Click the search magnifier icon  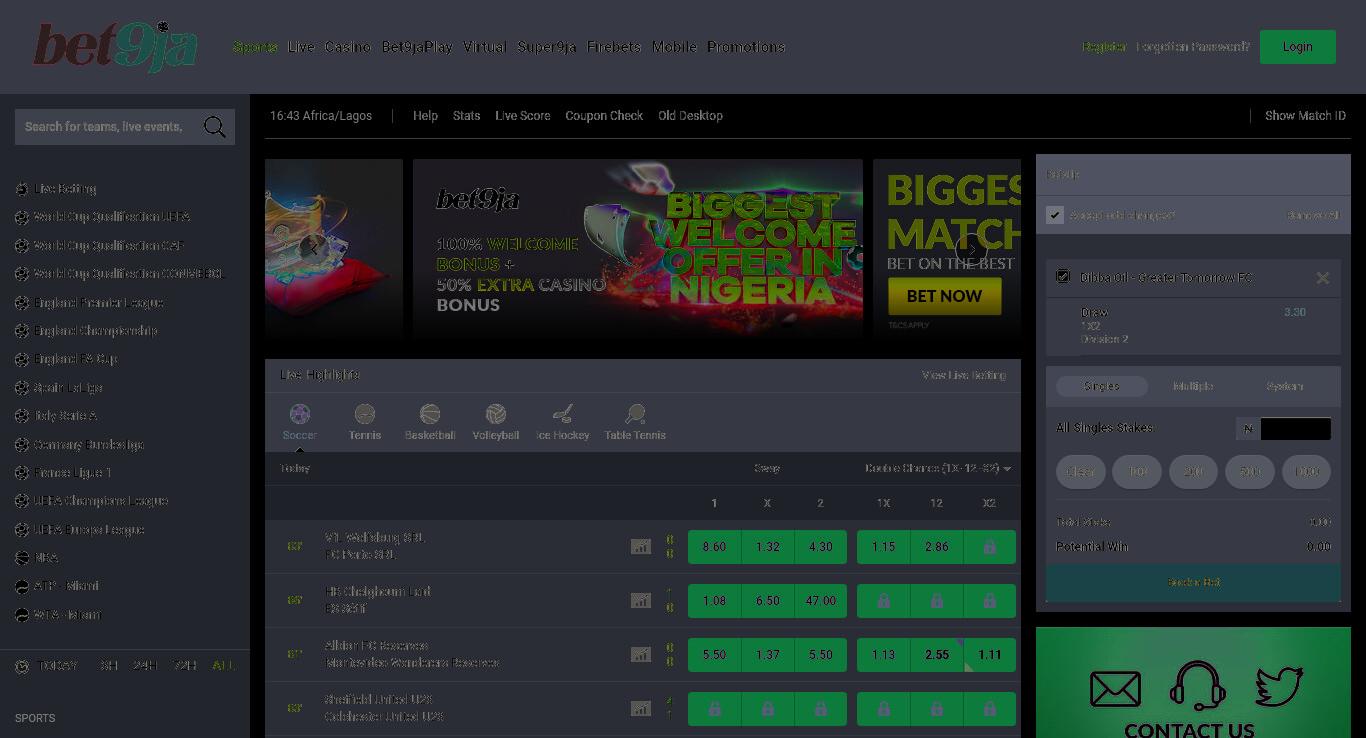[214, 127]
